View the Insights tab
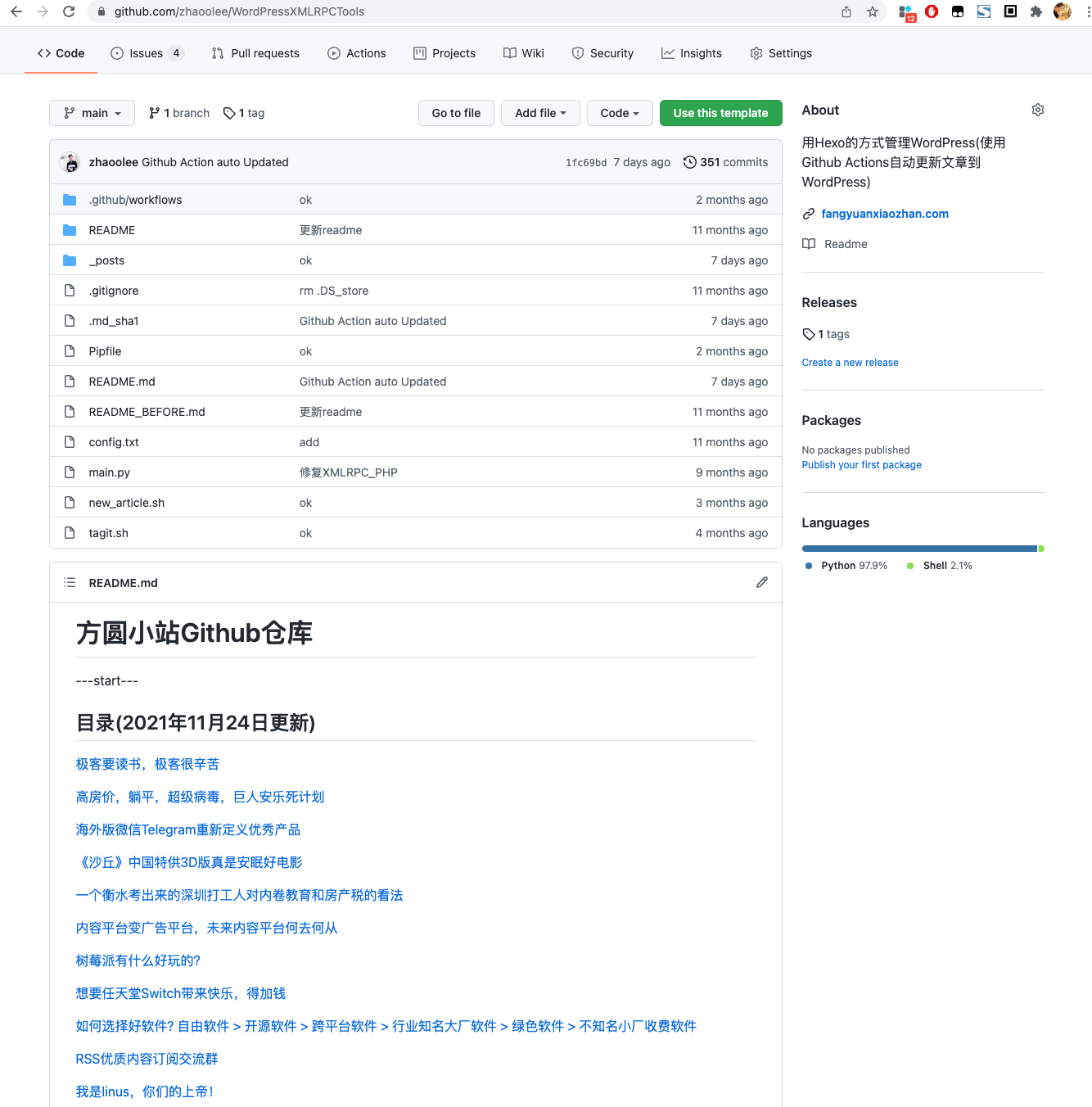The height and width of the screenshot is (1107, 1092). 692,53
